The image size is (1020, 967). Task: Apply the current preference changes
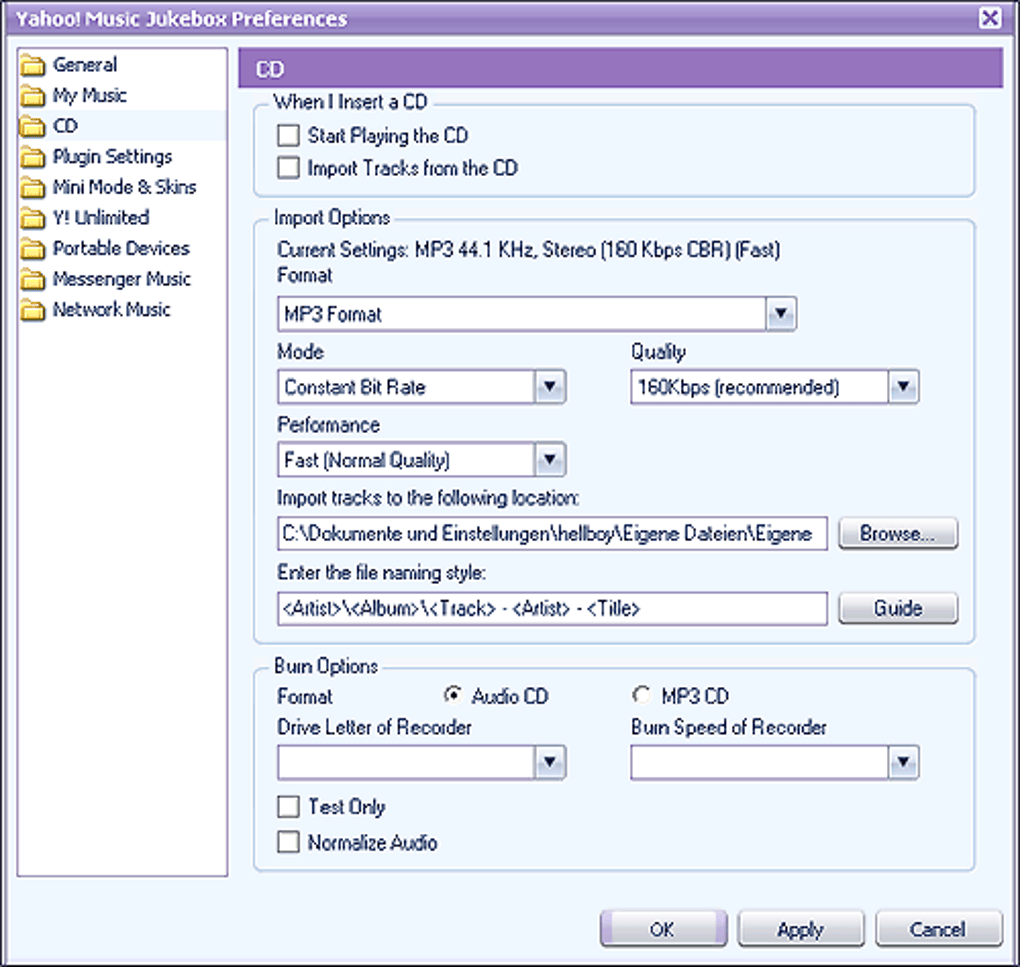(x=800, y=928)
